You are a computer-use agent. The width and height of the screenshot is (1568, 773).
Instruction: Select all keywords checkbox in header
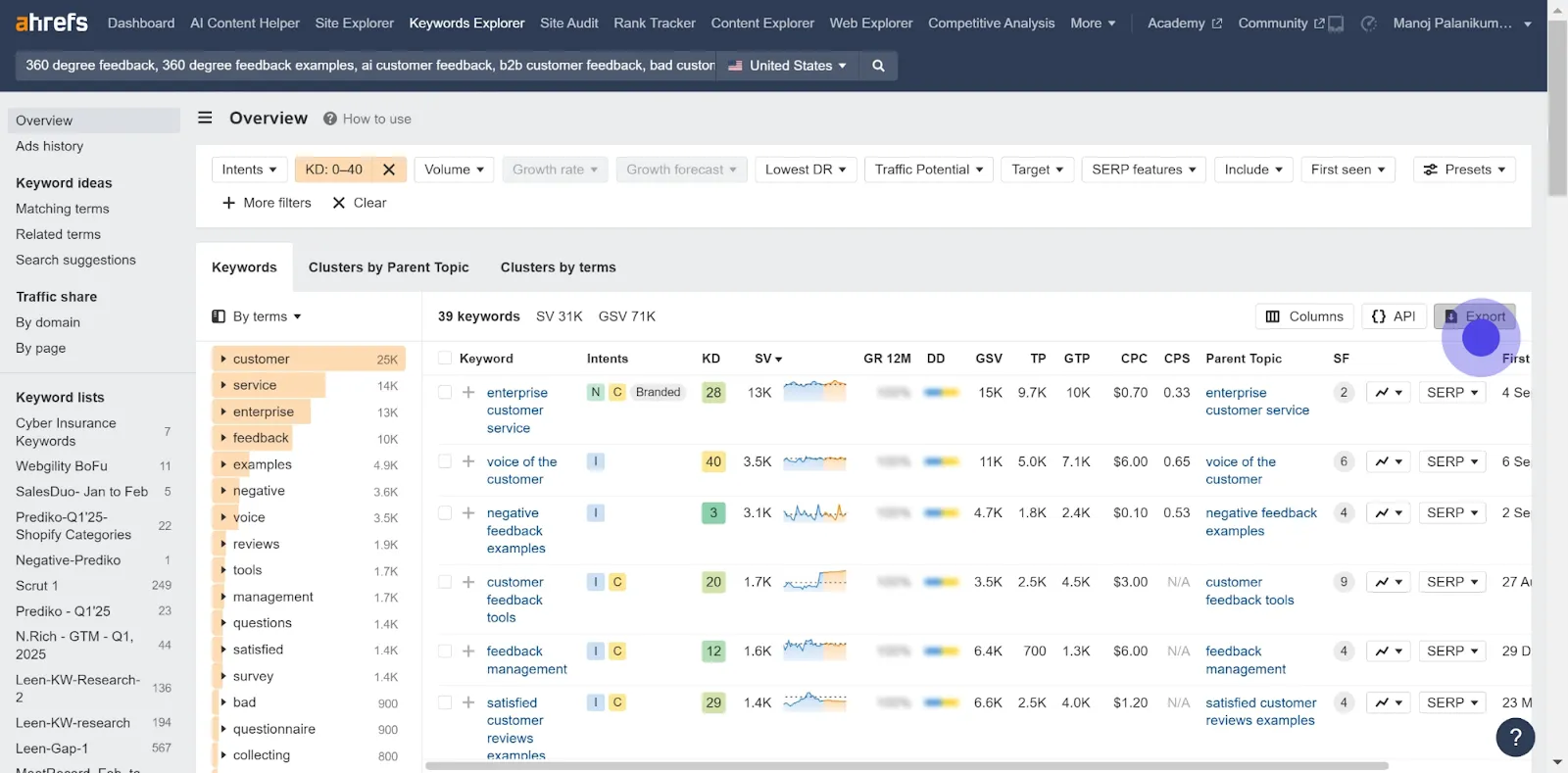(445, 359)
